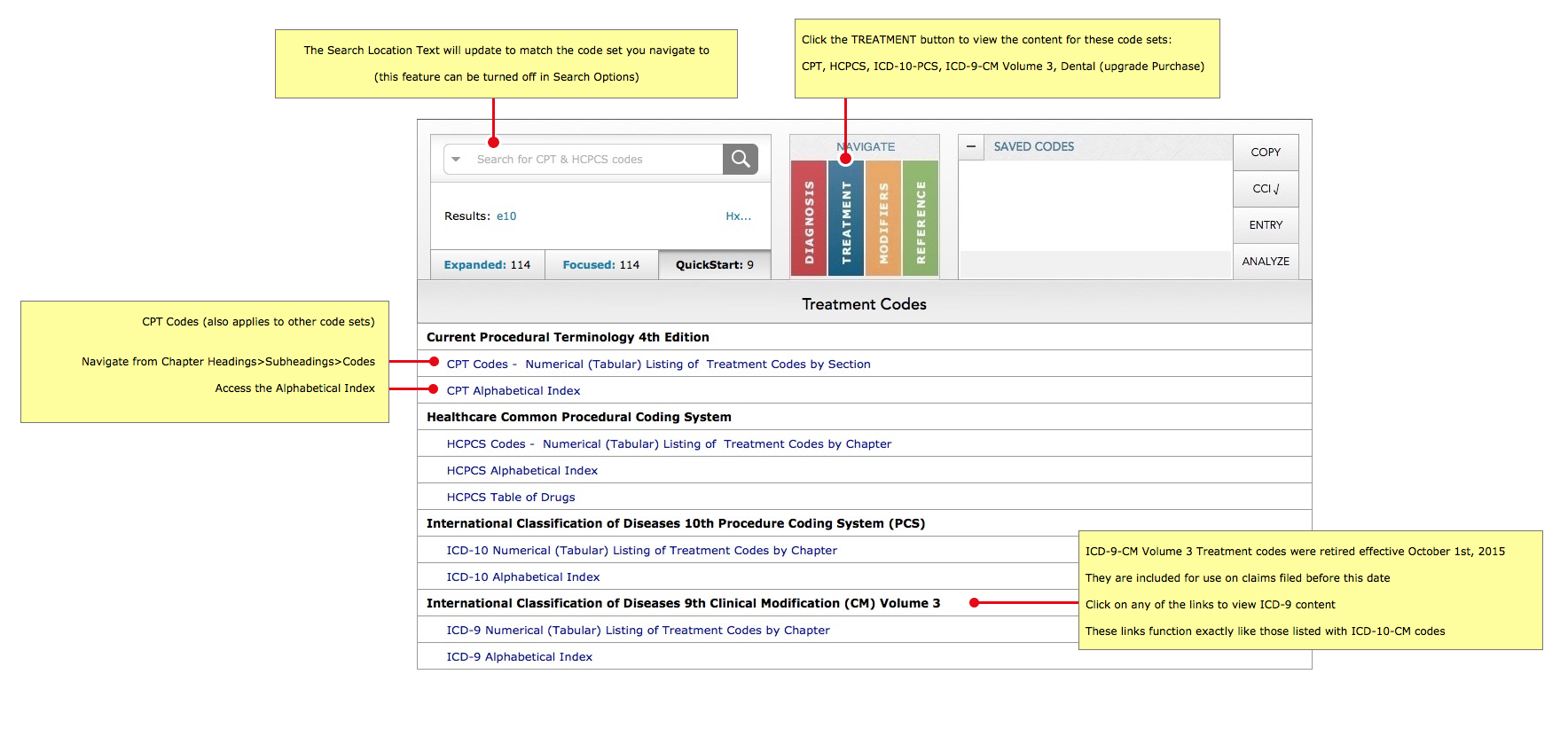Viewport: 1568px width, 737px height.
Task: Open the Reference book spine
Action: coord(921,218)
